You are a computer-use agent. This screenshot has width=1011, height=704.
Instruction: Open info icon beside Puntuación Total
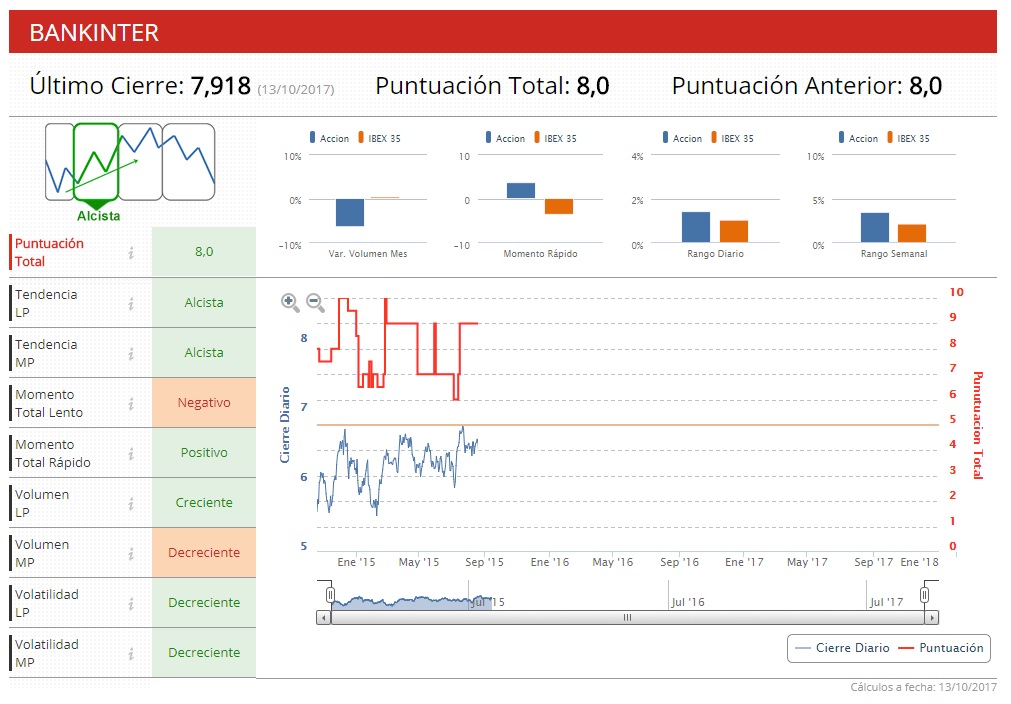[x=131, y=253]
